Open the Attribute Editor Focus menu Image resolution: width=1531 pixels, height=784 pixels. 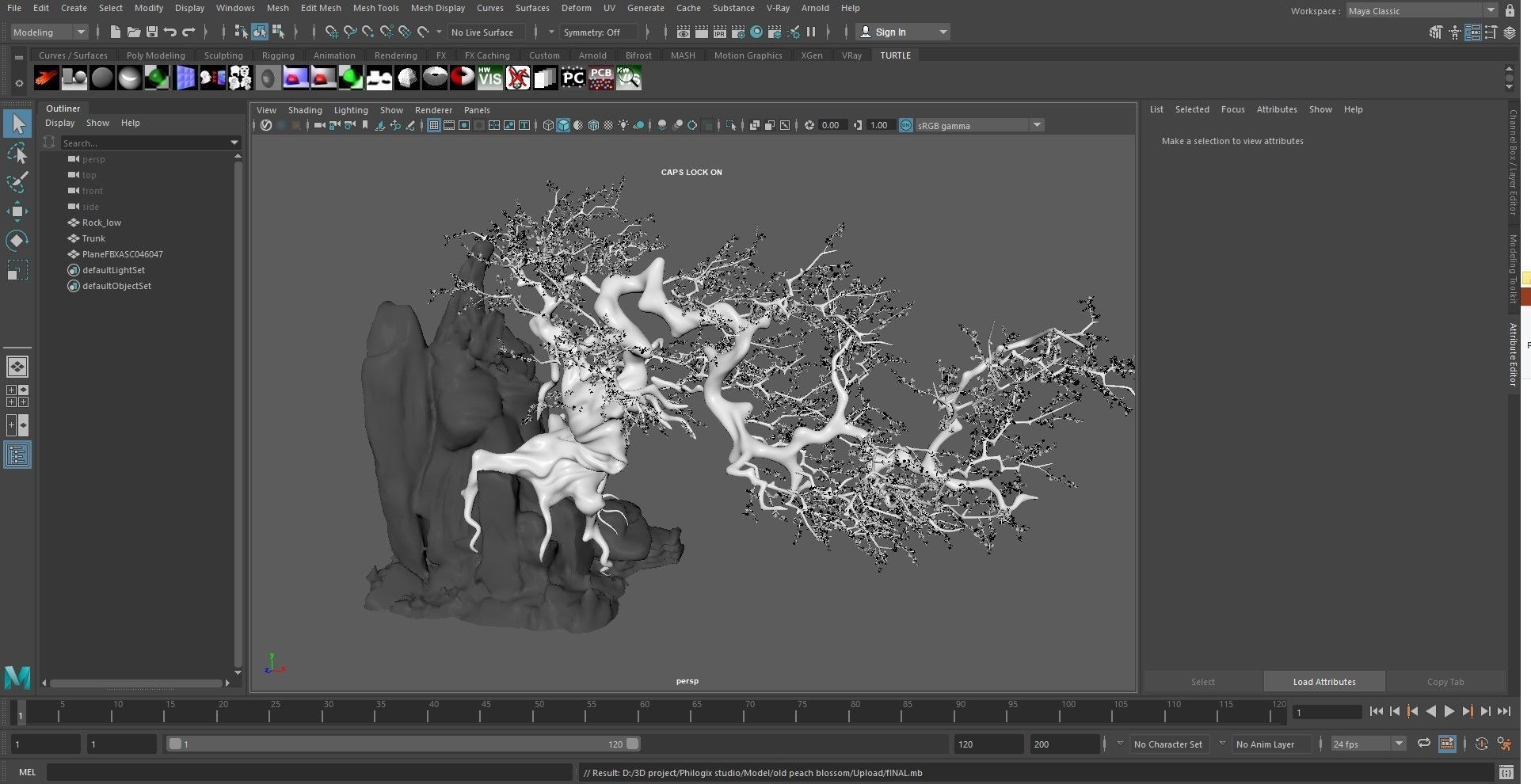[1232, 109]
